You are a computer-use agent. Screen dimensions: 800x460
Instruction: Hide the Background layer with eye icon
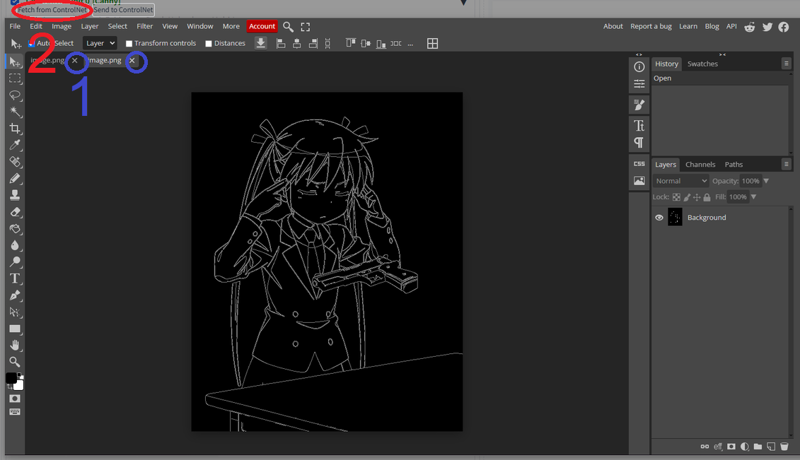(659, 218)
